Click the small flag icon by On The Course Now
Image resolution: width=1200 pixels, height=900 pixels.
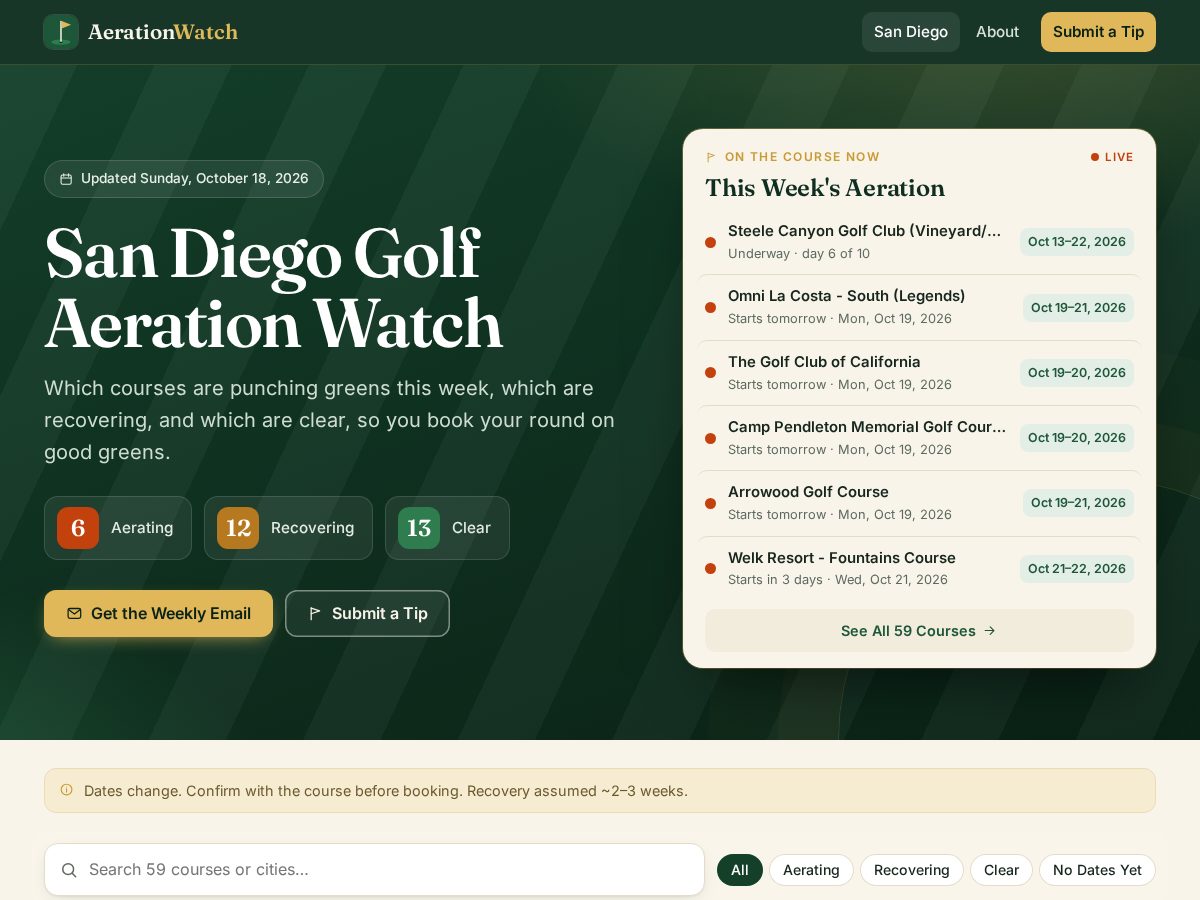click(x=711, y=157)
